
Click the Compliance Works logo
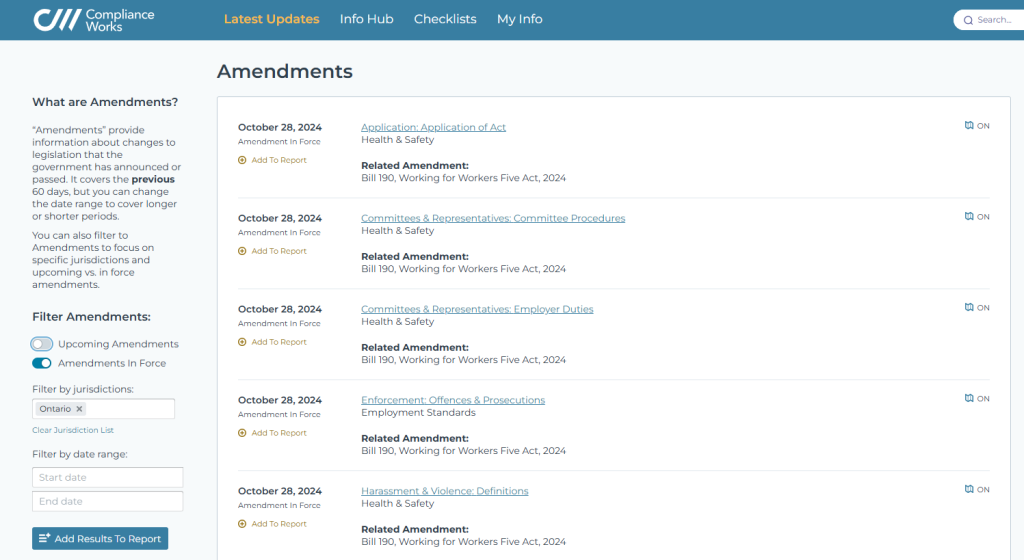[x=94, y=20]
